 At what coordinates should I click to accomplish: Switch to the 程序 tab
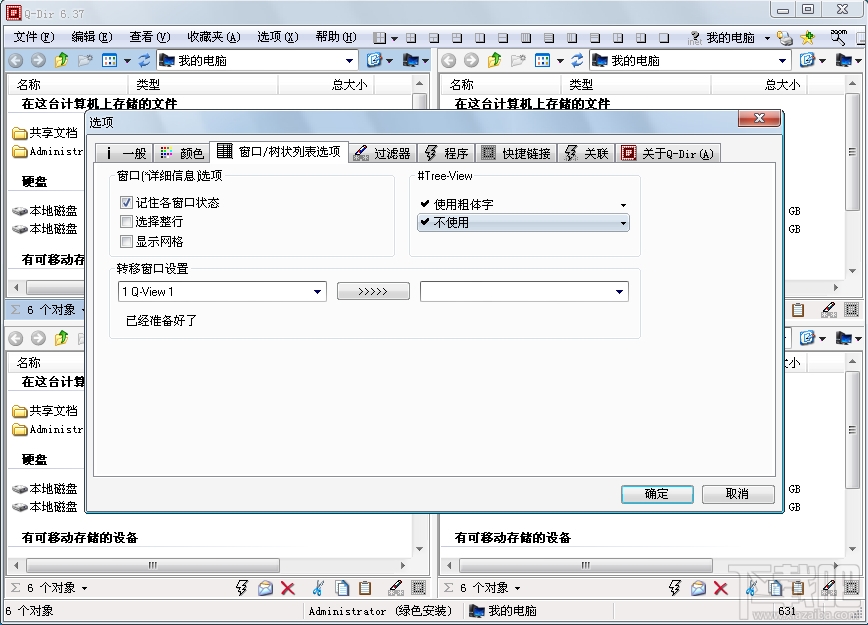pyautogui.click(x=447, y=153)
